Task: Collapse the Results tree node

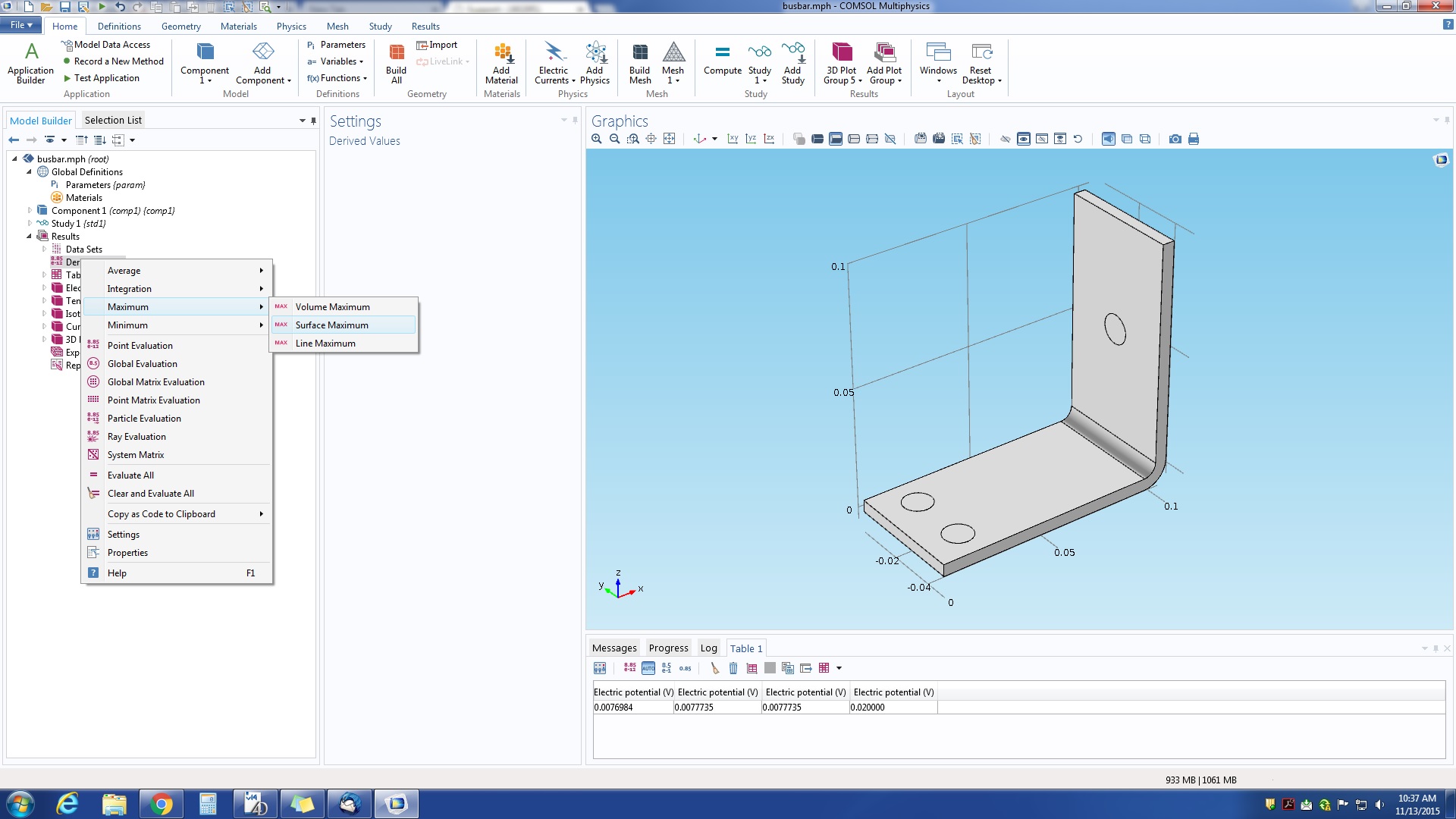Action: pos(30,237)
